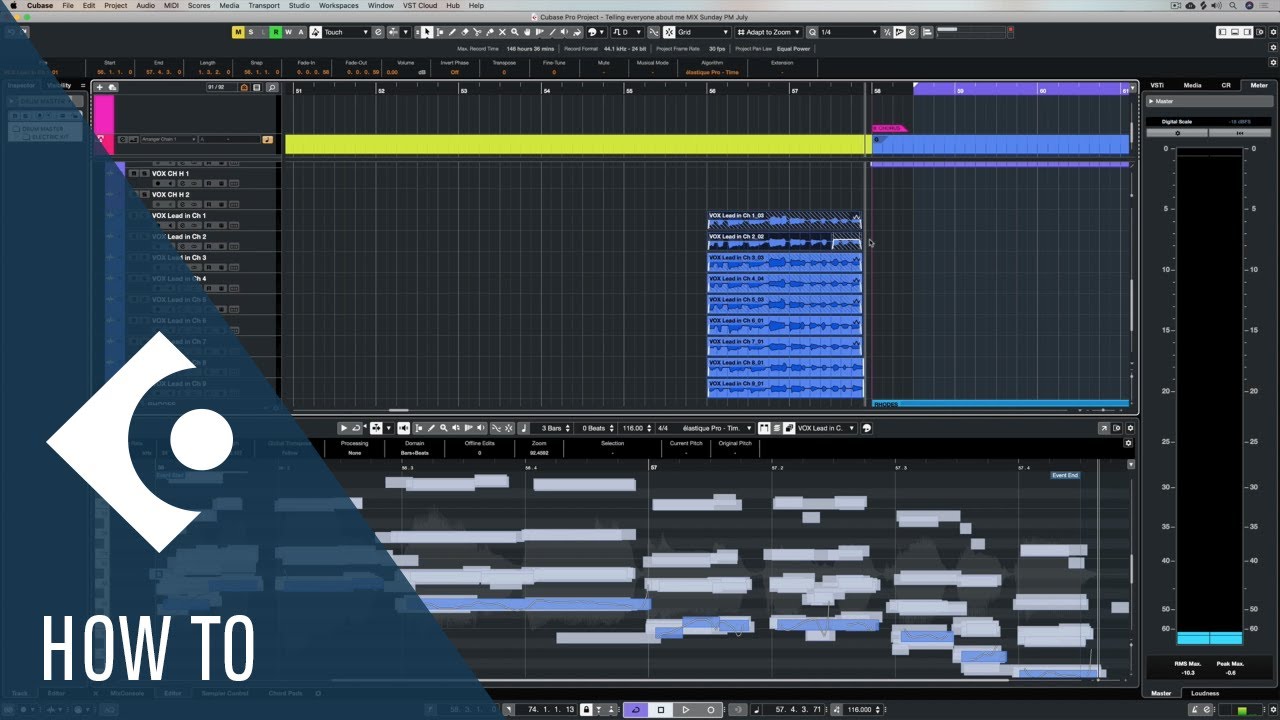Open the track search magnifier icon
The width and height of the screenshot is (1280, 720).
[x=271, y=87]
